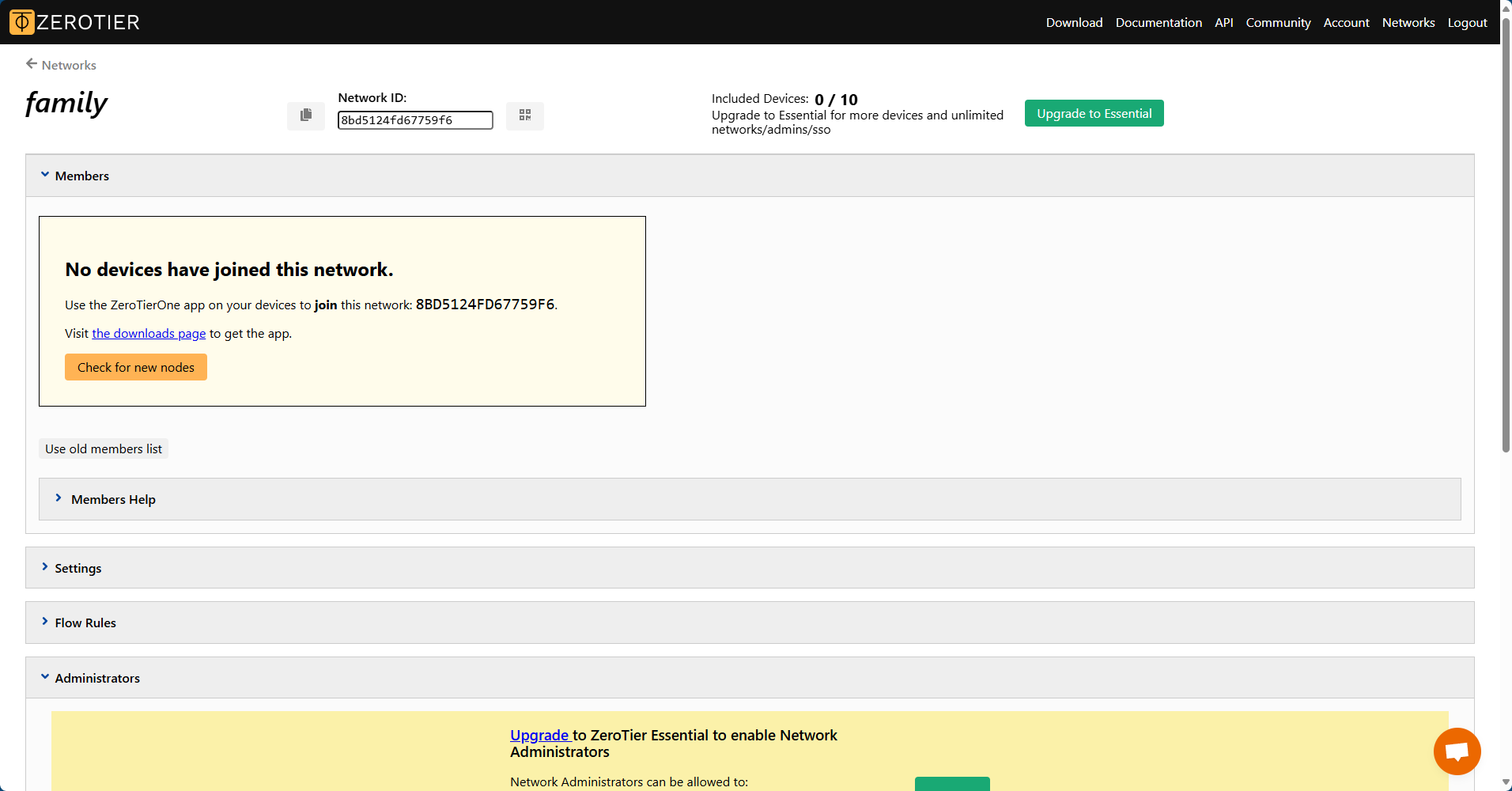Click Logout in the top bar
Image resolution: width=1512 pixels, height=791 pixels.
1467,22
